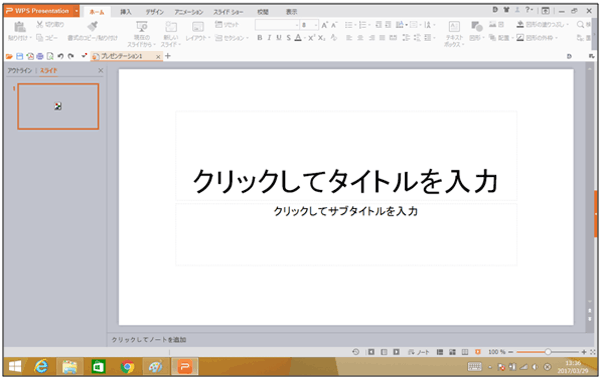Open the View ribbon tab
This screenshot has height=378, width=600.
point(292,12)
